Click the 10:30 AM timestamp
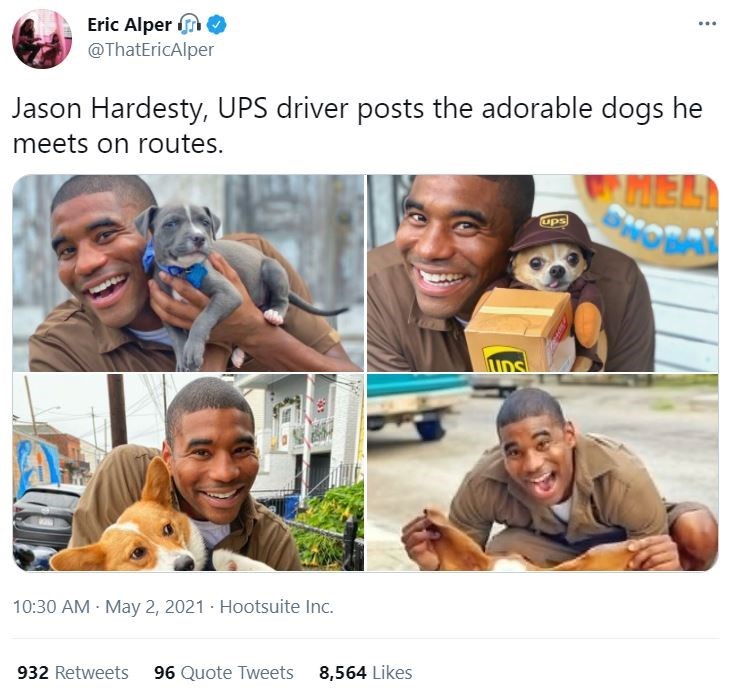Screen dimensions: 732x690 (x=51, y=607)
